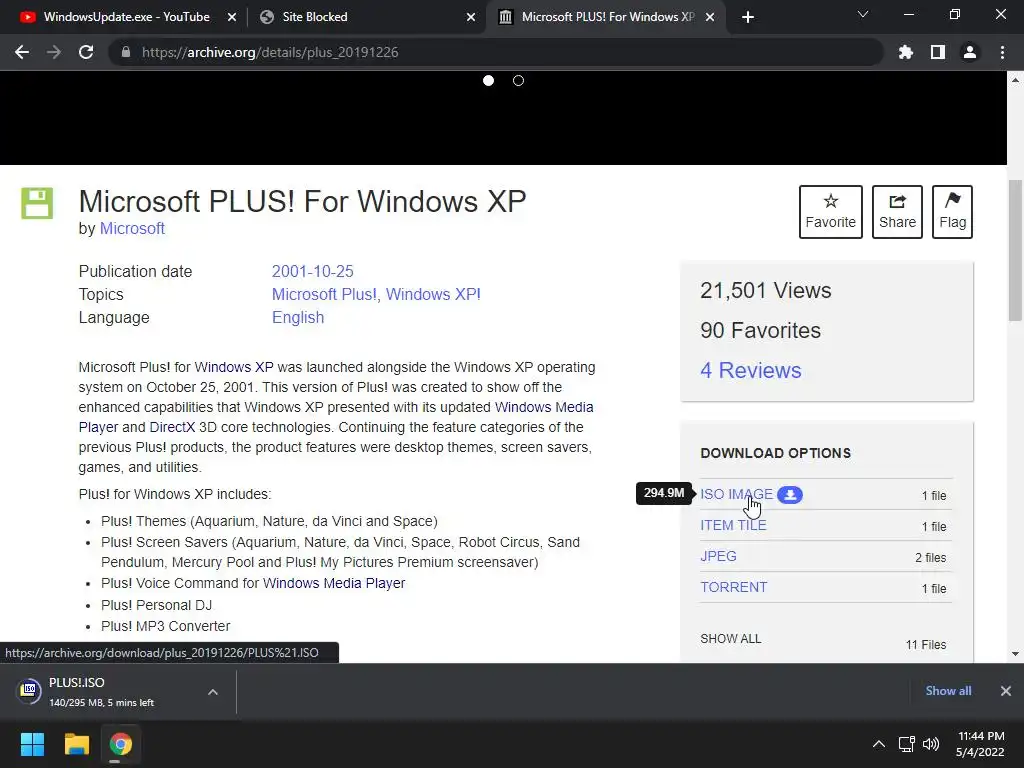Open File Explorer from taskbar

pyautogui.click(x=76, y=744)
